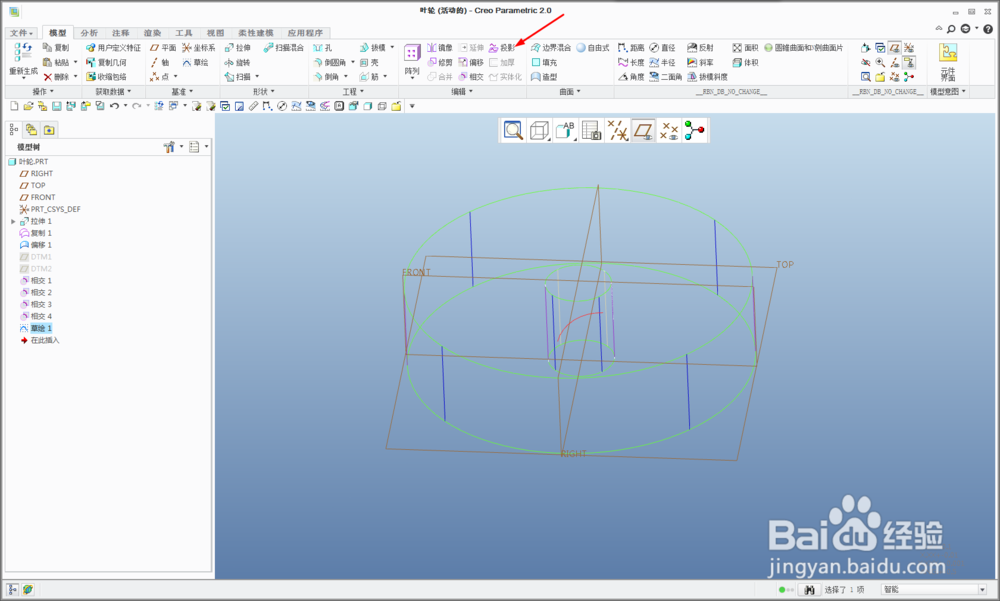Switch to the 工具 ribbon tab
1000x601 pixels.
pyautogui.click(x=184, y=33)
